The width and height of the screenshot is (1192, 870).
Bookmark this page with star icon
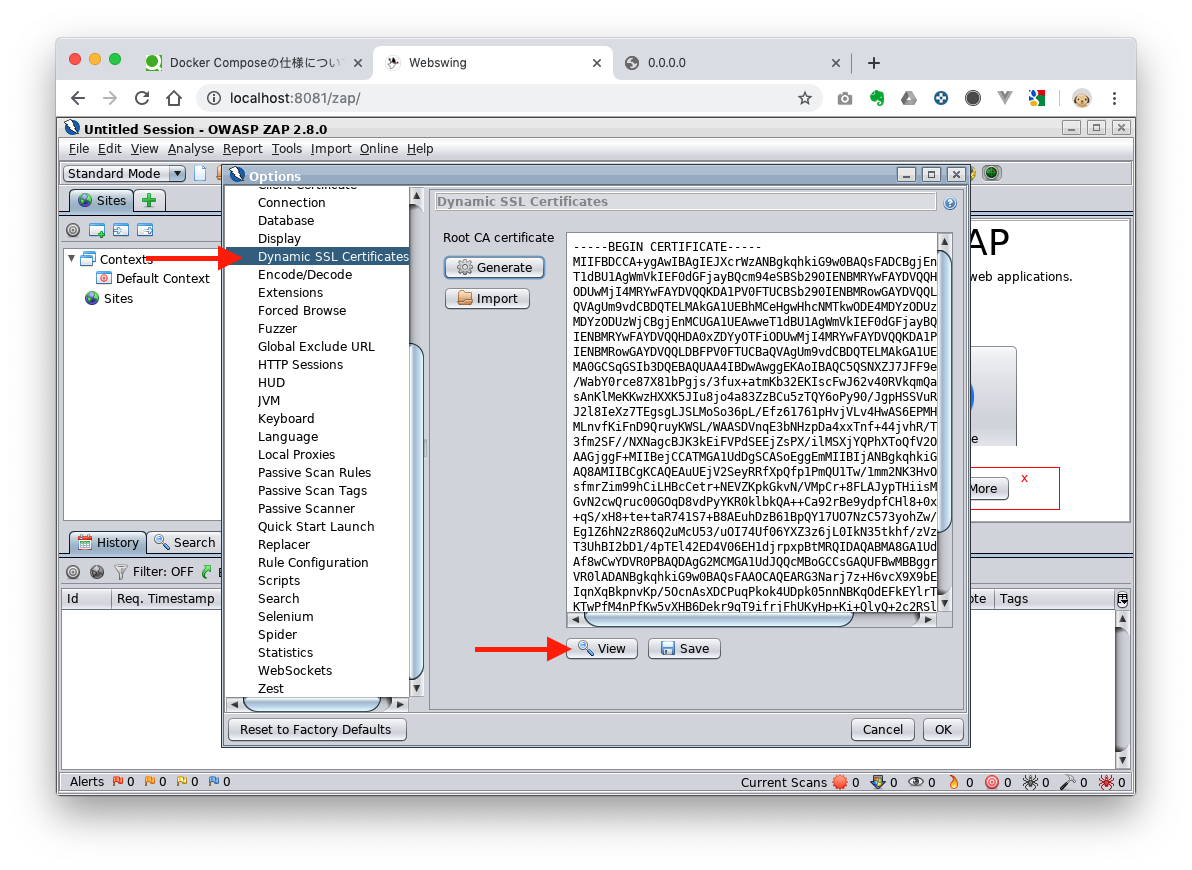(804, 98)
